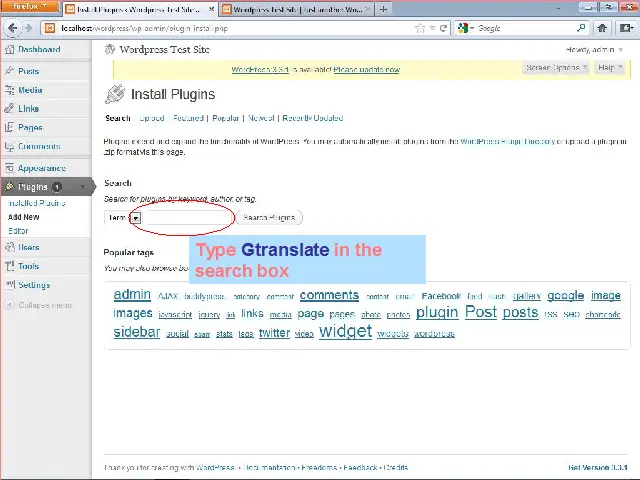The height and width of the screenshot is (480, 640).
Task: Open the Add New plugin submenu item
Action: (24, 217)
